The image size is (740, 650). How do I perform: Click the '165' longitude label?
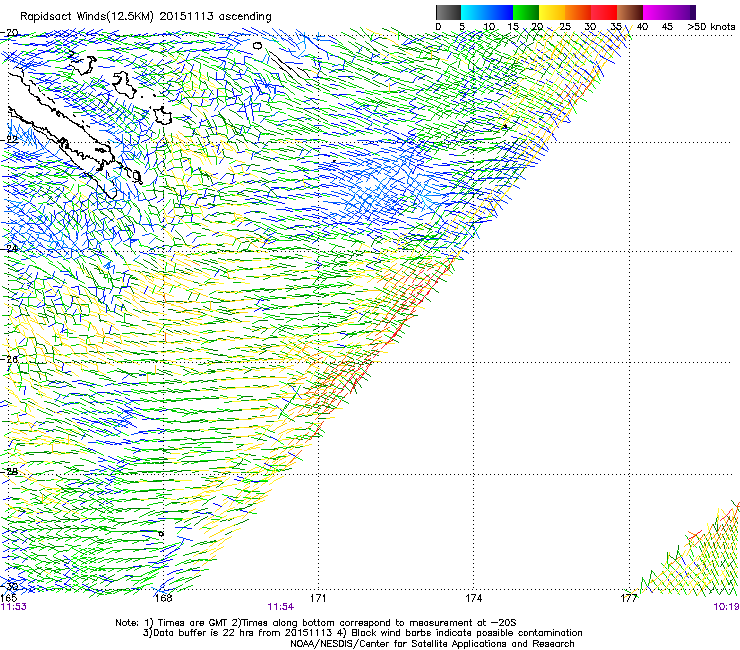[x=9, y=598]
